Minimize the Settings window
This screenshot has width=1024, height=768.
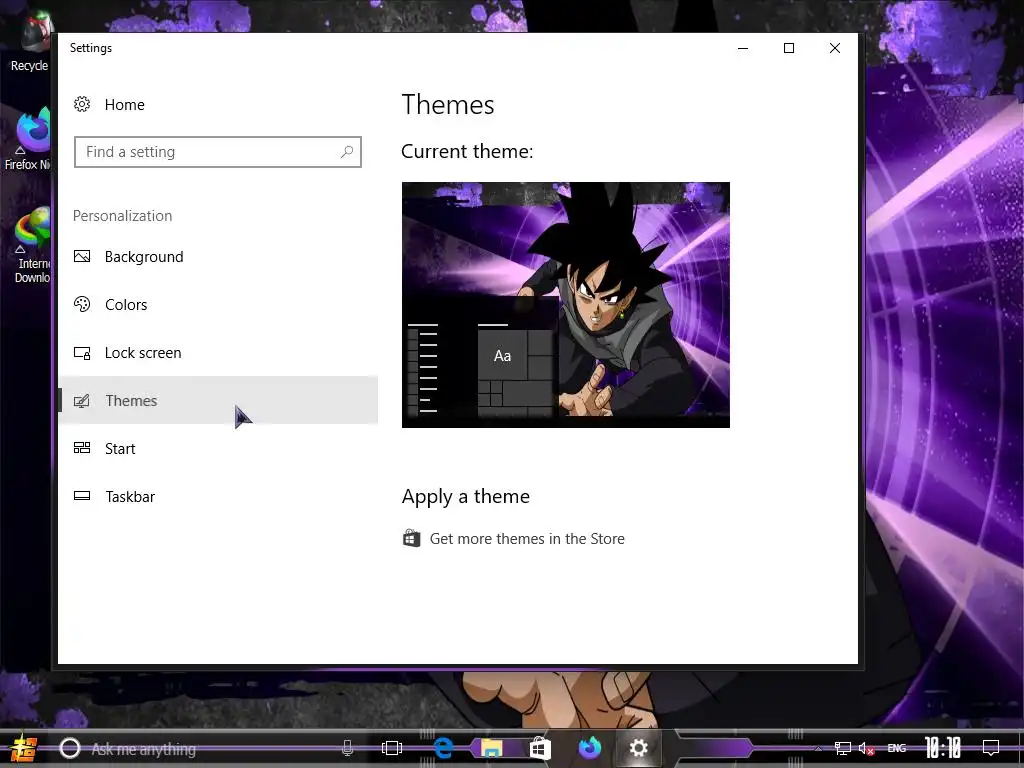[743, 48]
